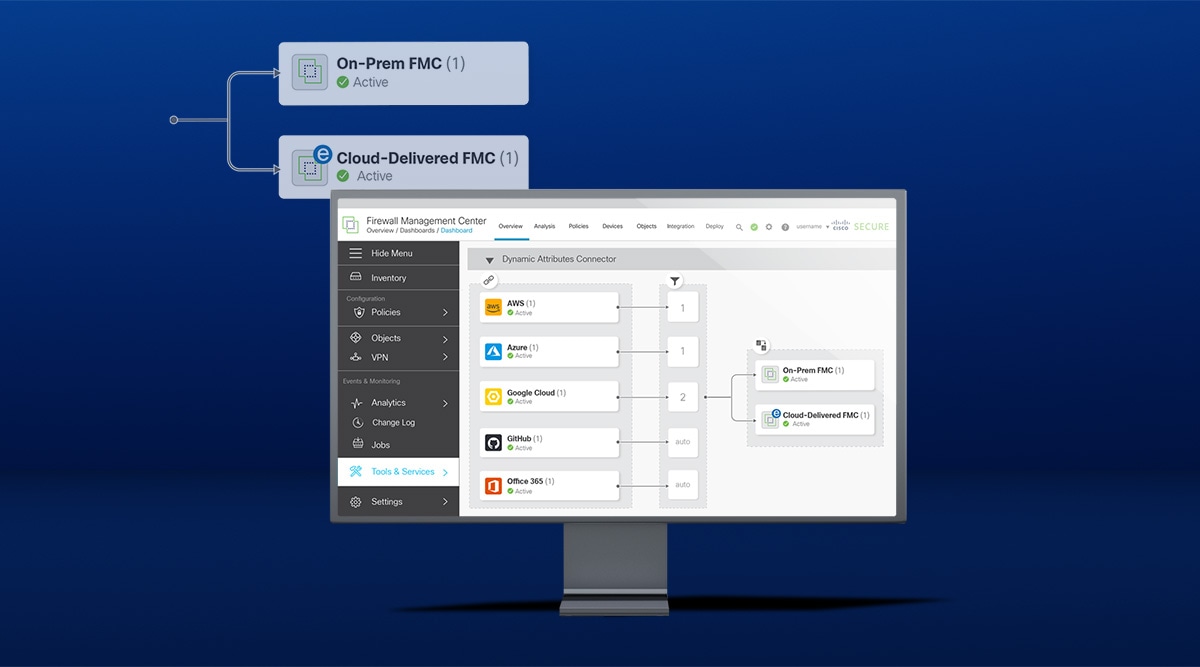Select the AWS connector icon
Viewport: 1200px width, 667px height.
click(x=493, y=306)
